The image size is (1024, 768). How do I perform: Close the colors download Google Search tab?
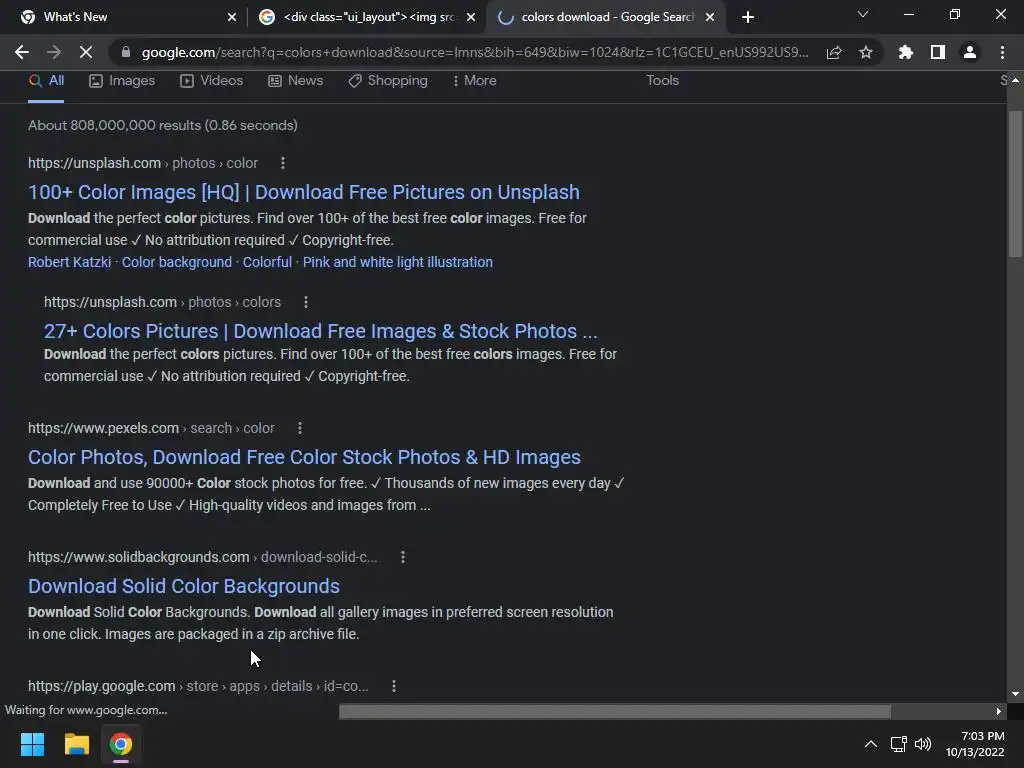click(x=710, y=17)
